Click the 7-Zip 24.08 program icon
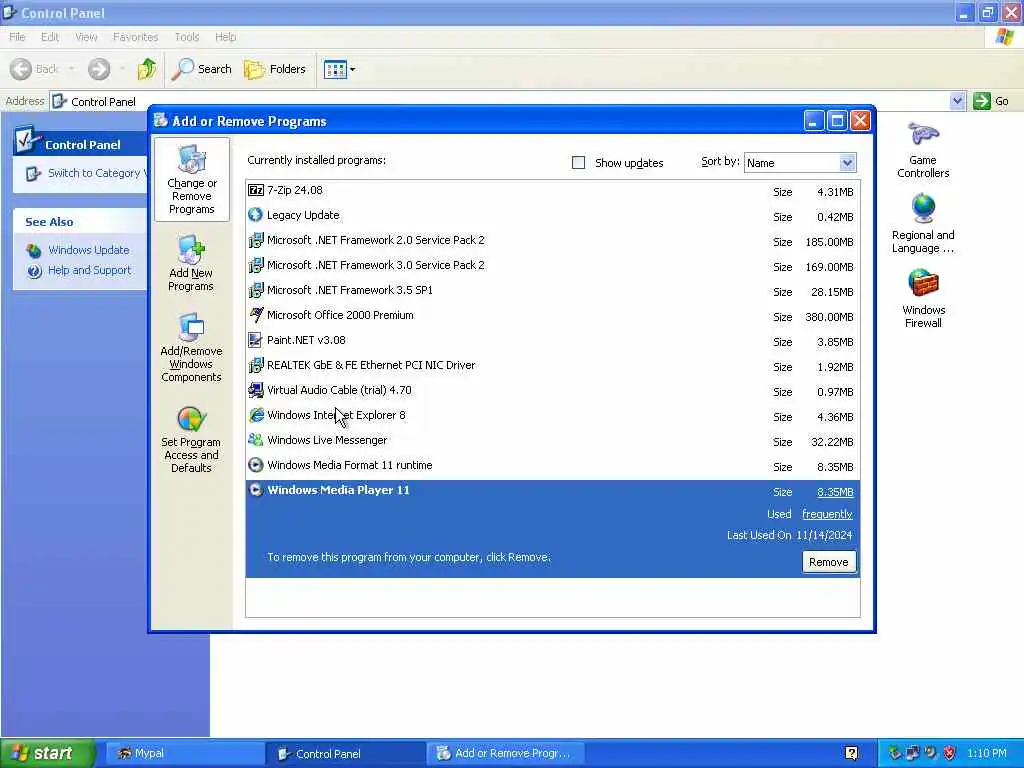Screen dimensions: 1024x768 (x=256, y=190)
